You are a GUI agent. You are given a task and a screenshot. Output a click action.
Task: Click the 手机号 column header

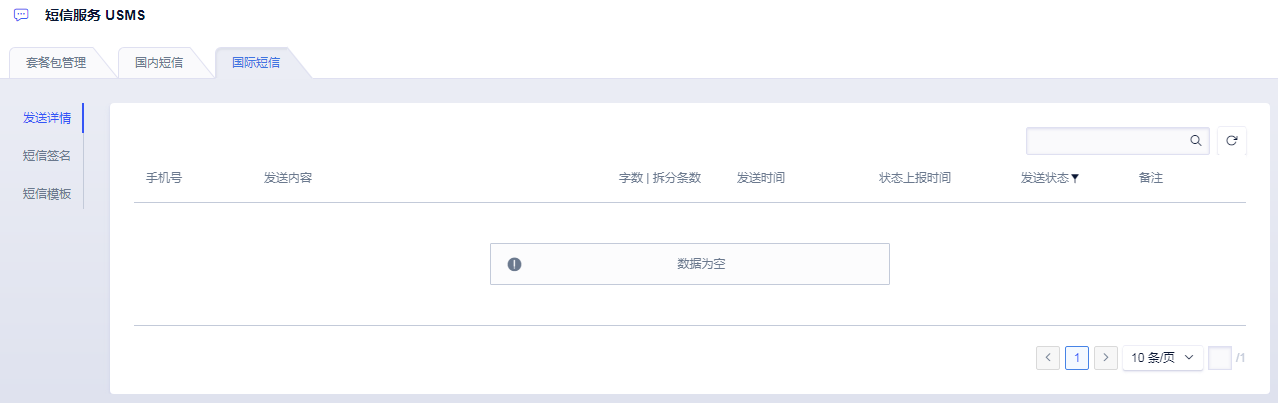(164, 178)
